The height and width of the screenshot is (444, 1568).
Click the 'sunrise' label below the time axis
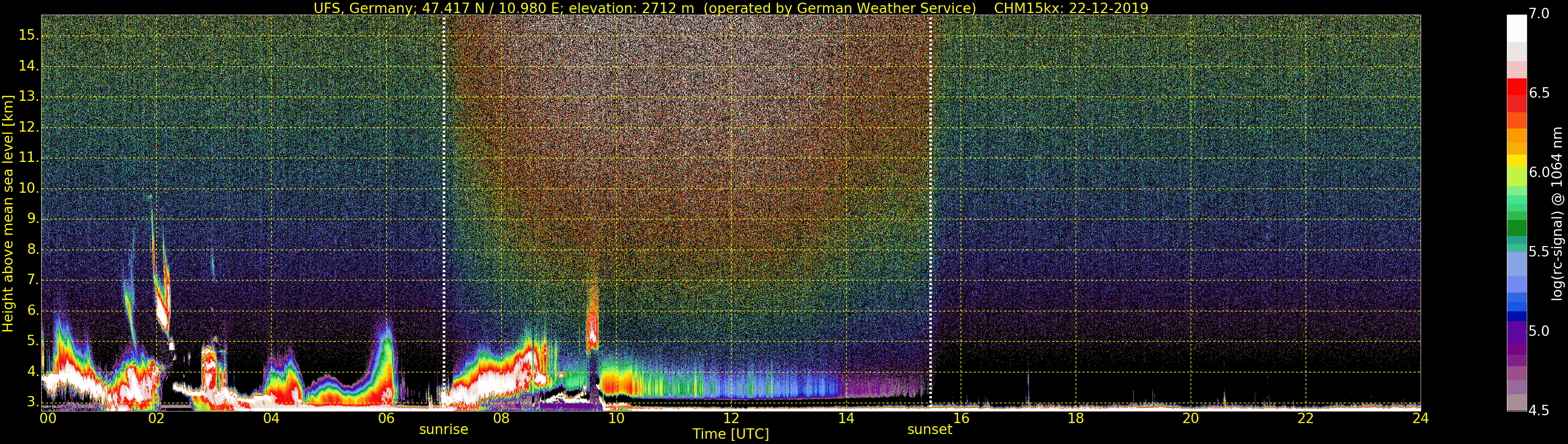coord(444,429)
